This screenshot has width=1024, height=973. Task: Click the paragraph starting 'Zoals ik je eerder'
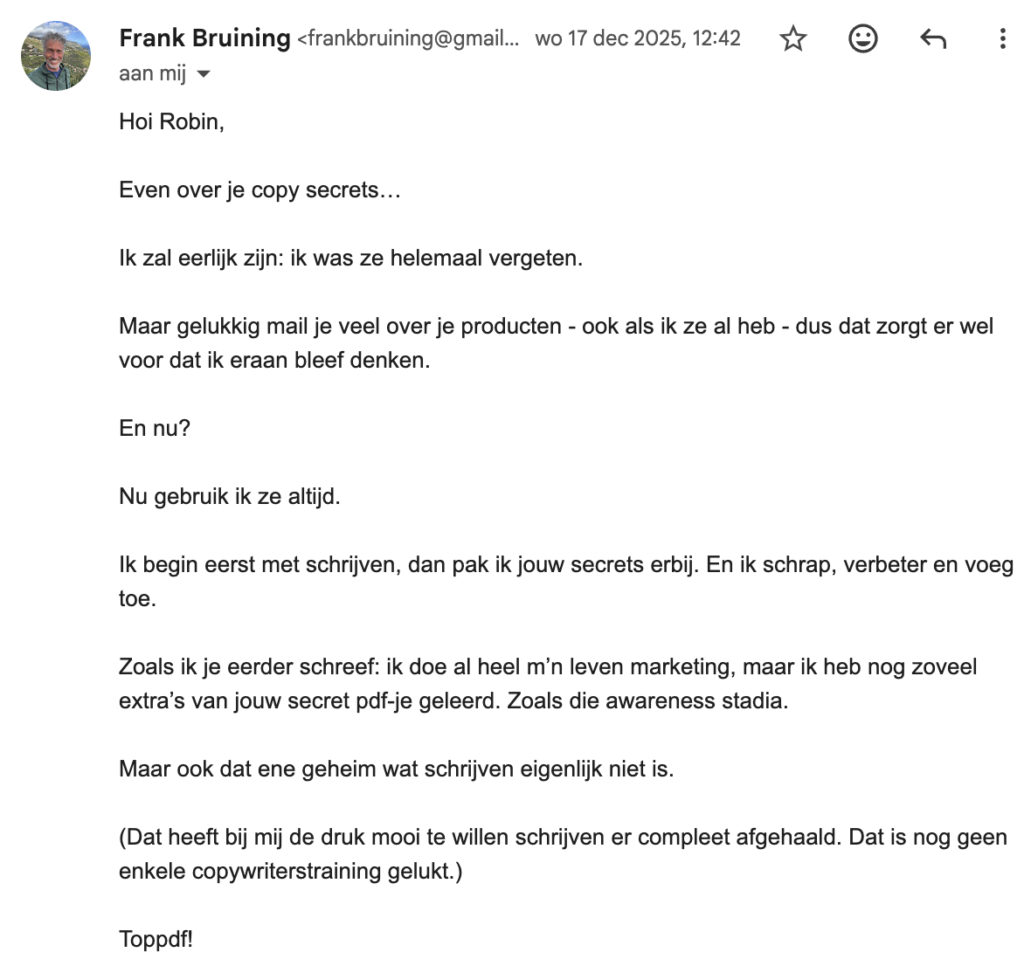coord(547,683)
